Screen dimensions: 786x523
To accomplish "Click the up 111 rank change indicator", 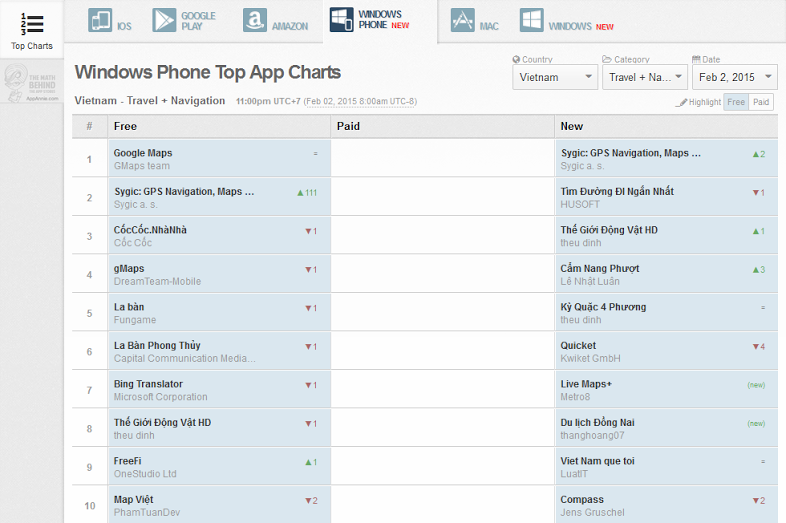I will click(x=307, y=193).
